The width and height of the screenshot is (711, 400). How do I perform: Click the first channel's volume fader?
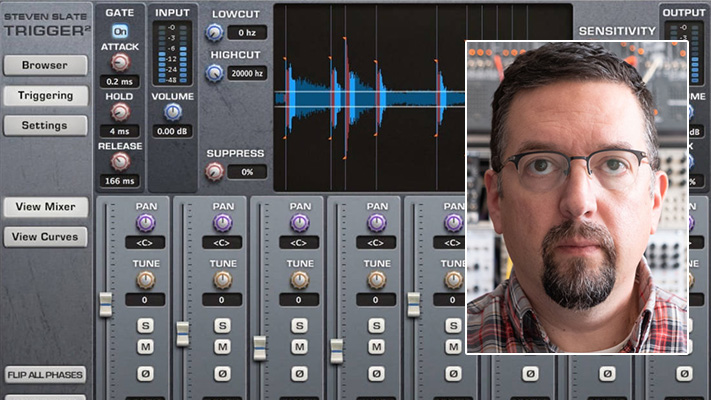tap(106, 305)
